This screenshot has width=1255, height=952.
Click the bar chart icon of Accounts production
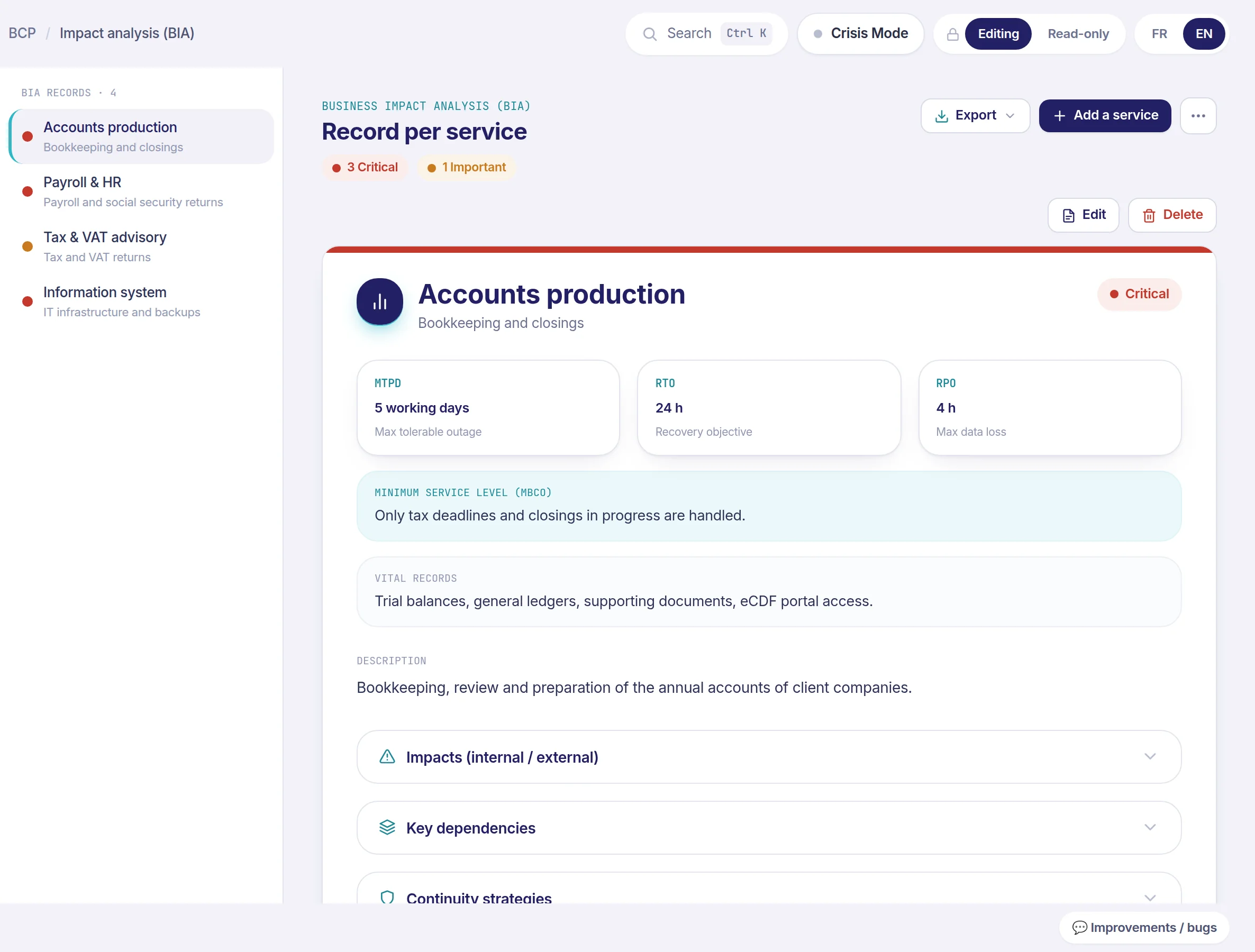tap(379, 301)
